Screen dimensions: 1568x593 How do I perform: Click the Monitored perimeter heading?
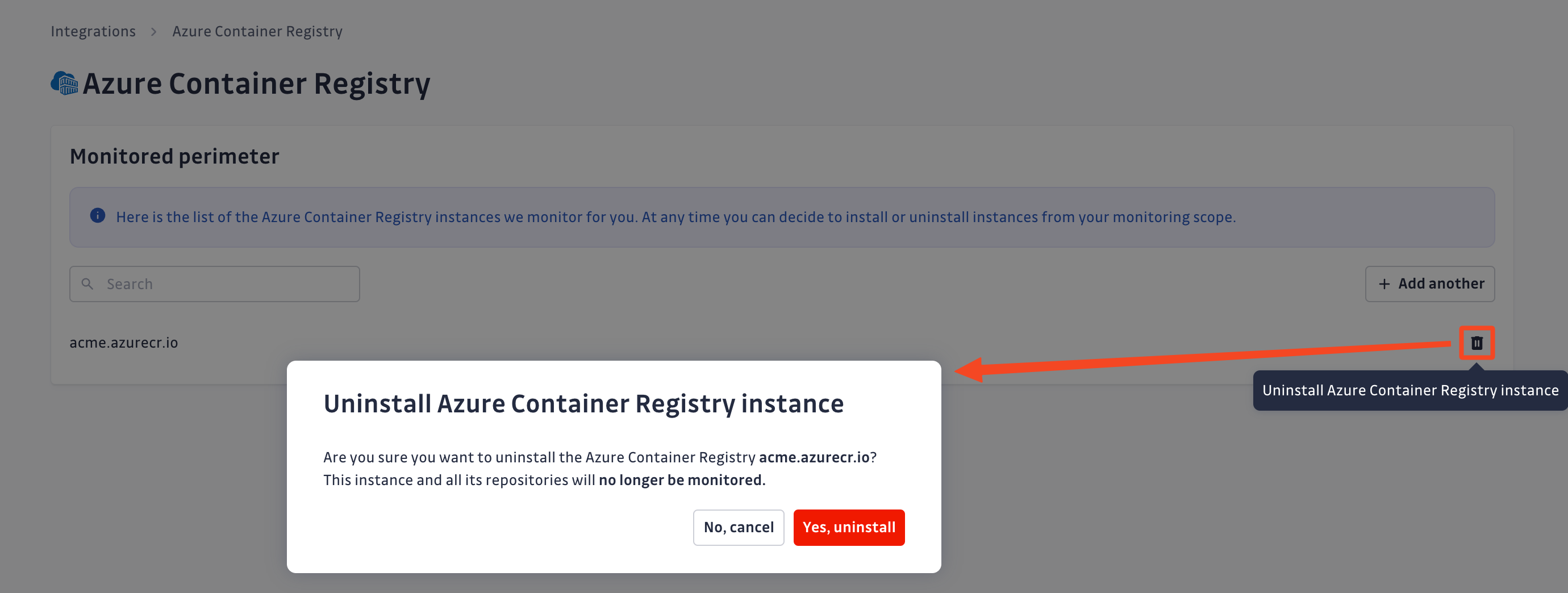(x=174, y=156)
